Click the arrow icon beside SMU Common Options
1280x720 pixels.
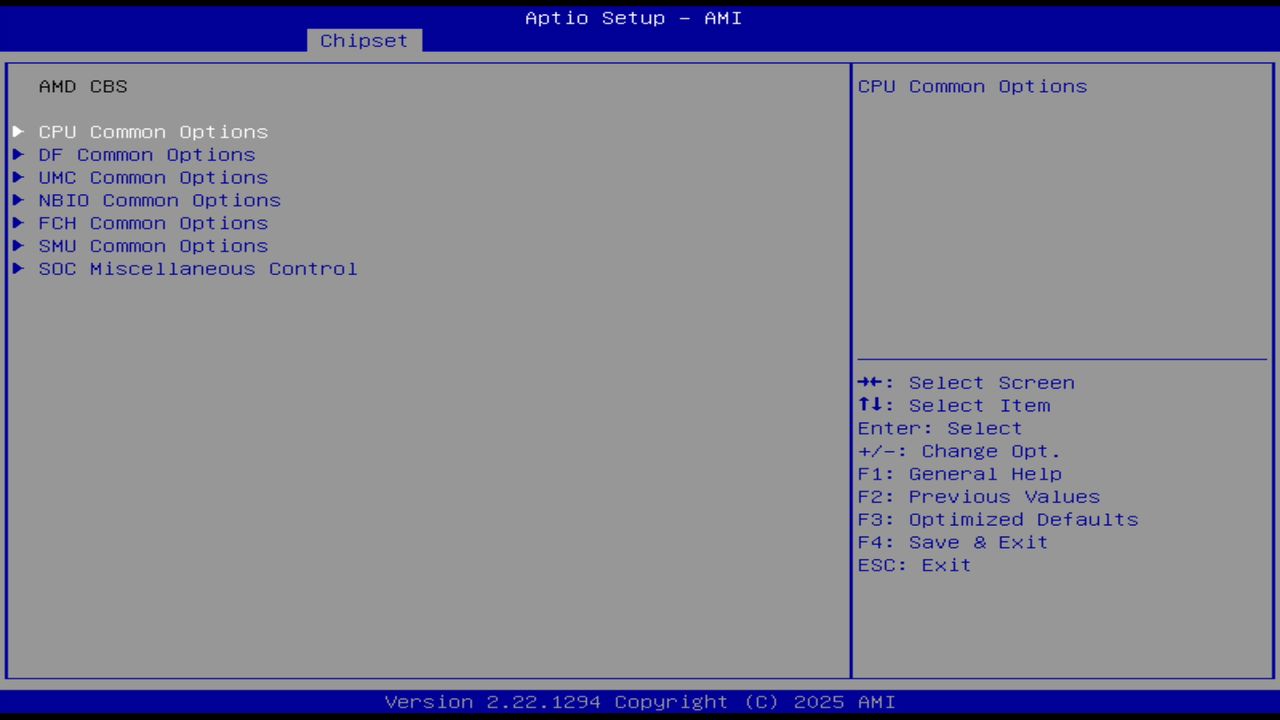[18, 246]
